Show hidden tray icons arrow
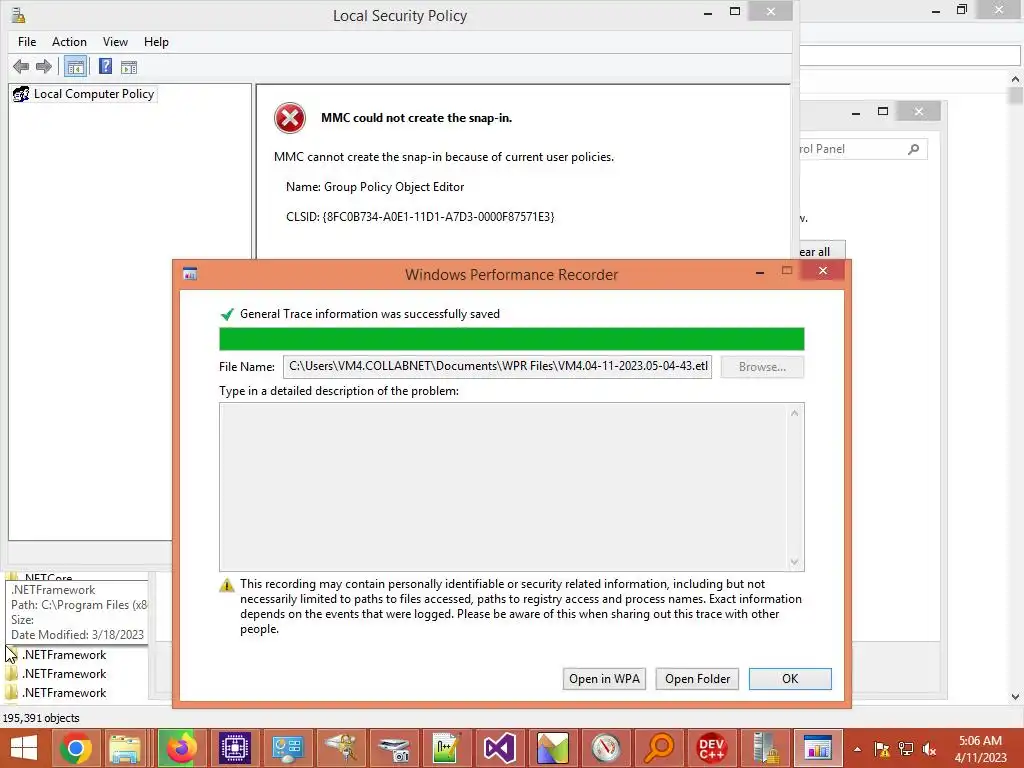 point(857,749)
